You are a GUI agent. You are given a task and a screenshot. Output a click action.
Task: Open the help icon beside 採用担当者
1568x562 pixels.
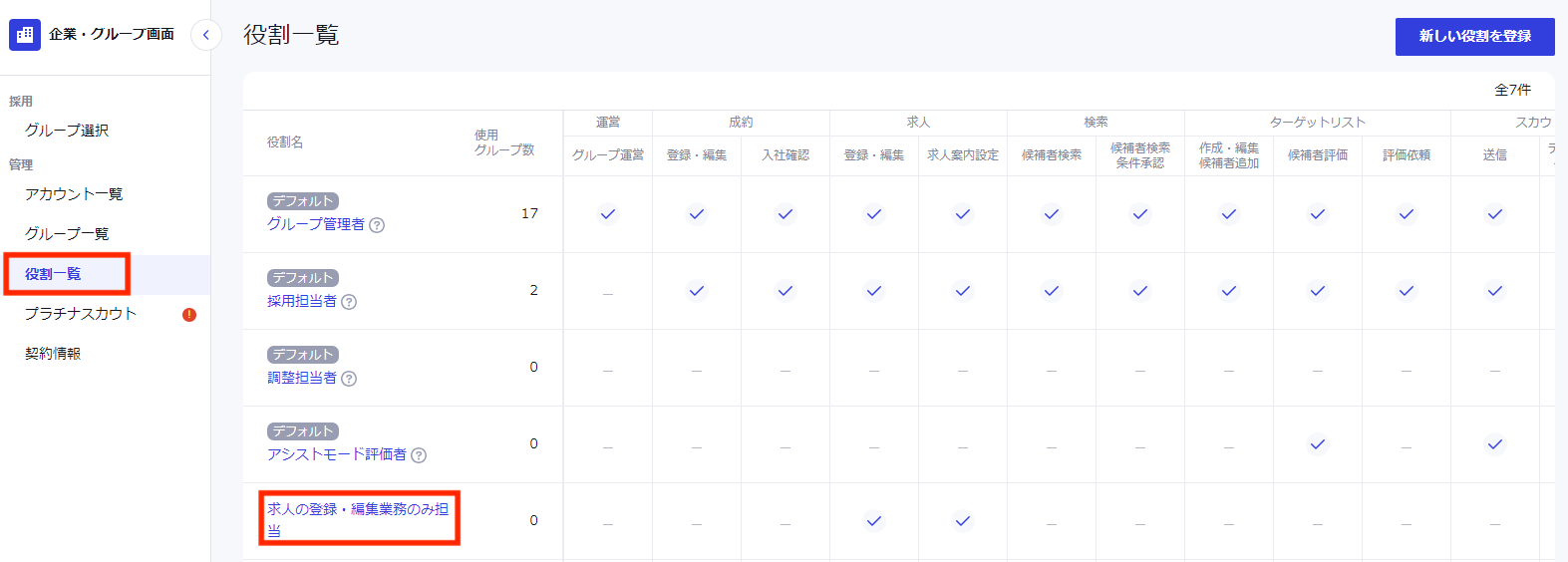point(349,302)
